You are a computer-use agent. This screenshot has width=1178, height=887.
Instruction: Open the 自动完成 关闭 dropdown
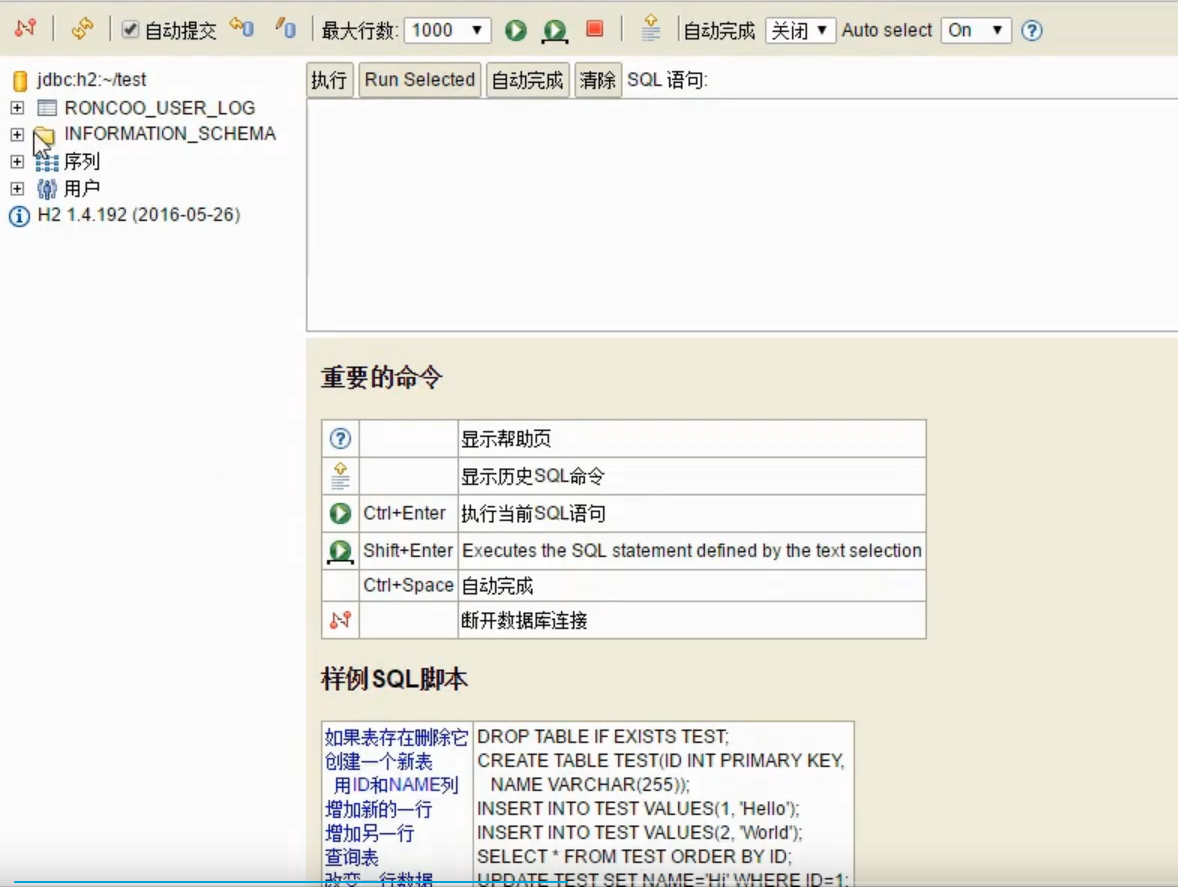800,30
